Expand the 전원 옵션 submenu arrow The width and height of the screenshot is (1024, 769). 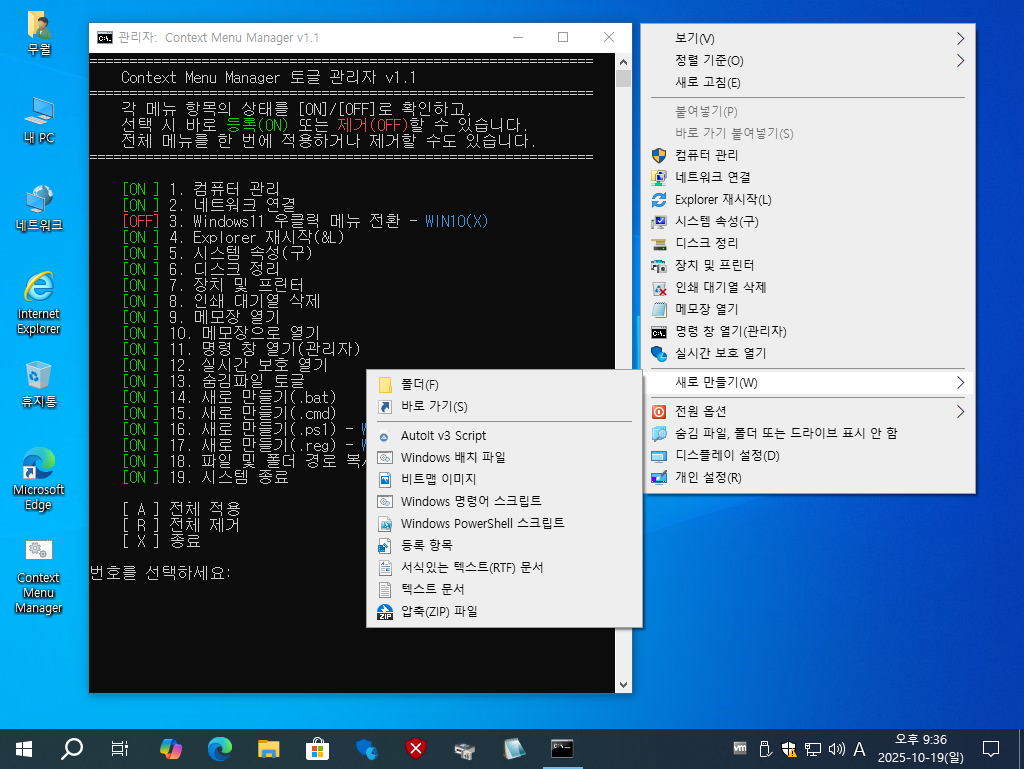pos(960,411)
